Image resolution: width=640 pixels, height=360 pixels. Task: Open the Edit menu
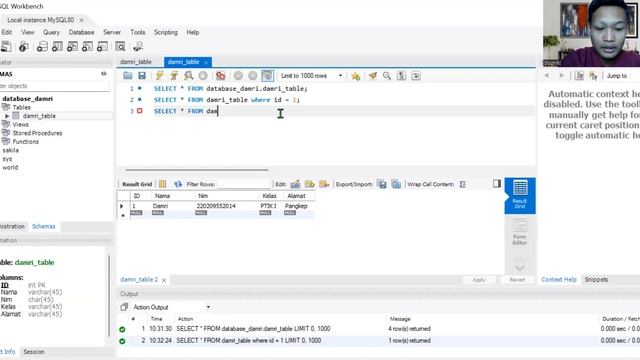[x=7, y=32]
